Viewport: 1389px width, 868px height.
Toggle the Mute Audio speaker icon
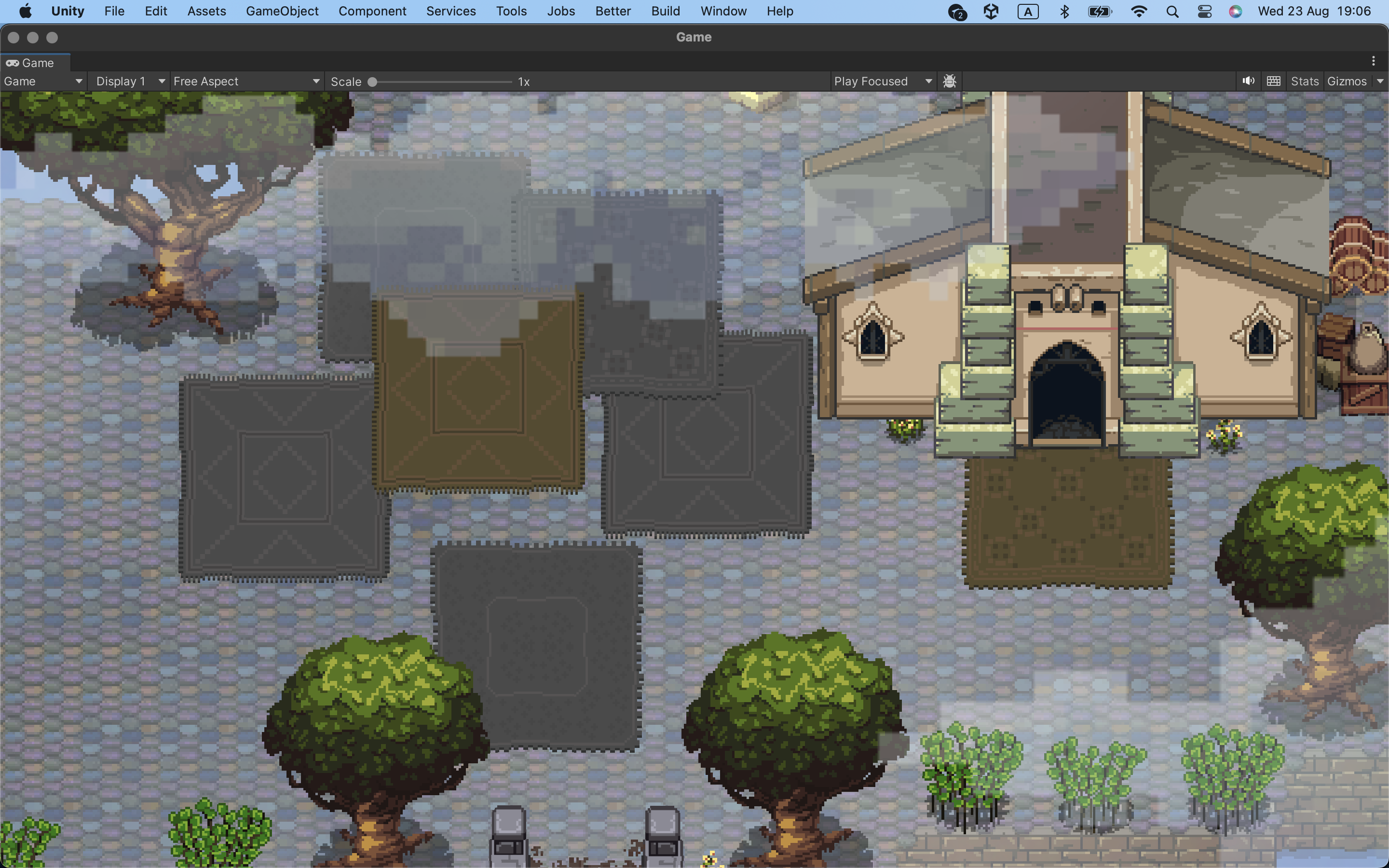click(x=1248, y=81)
